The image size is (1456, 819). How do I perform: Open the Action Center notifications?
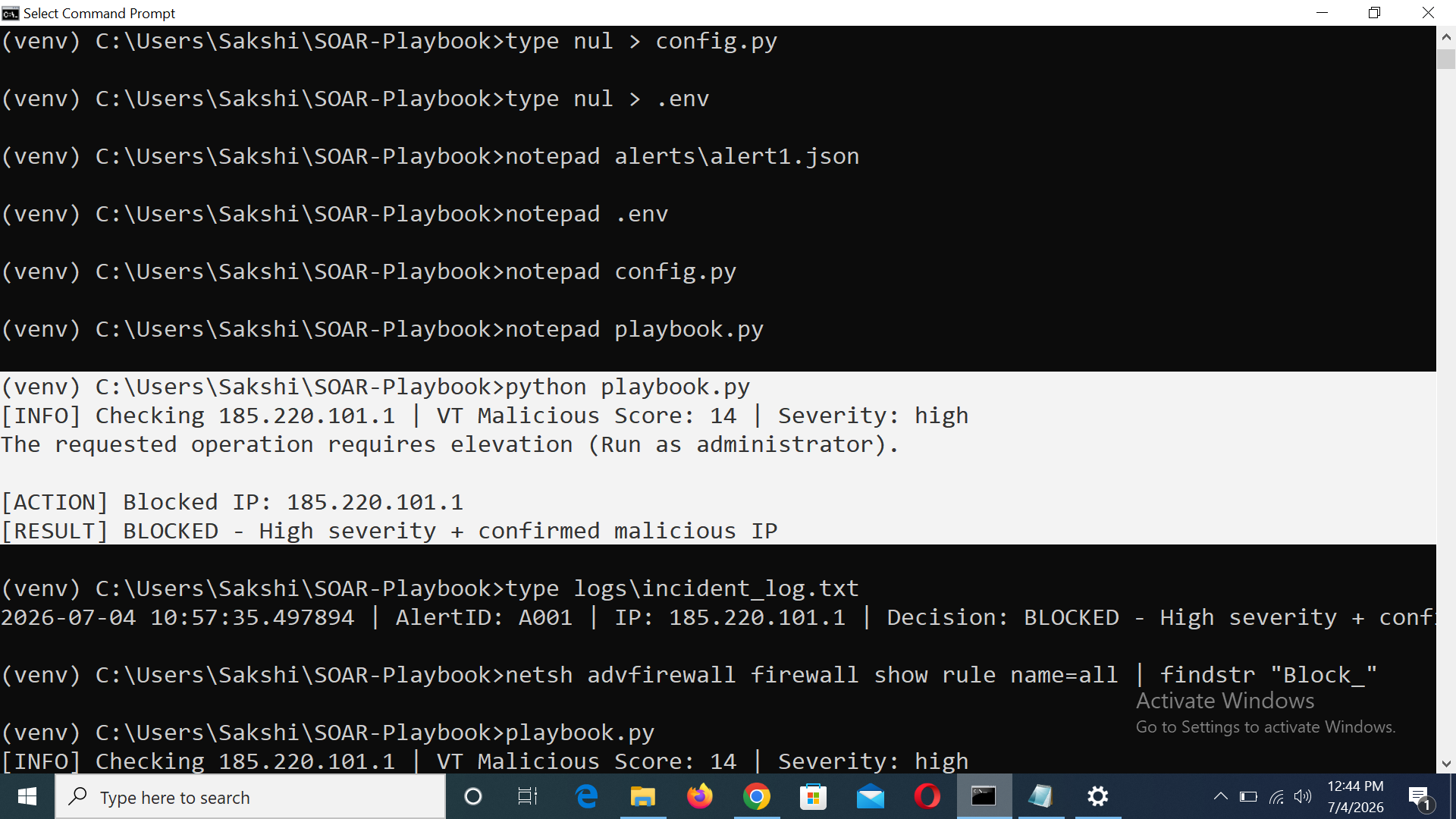1420,797
